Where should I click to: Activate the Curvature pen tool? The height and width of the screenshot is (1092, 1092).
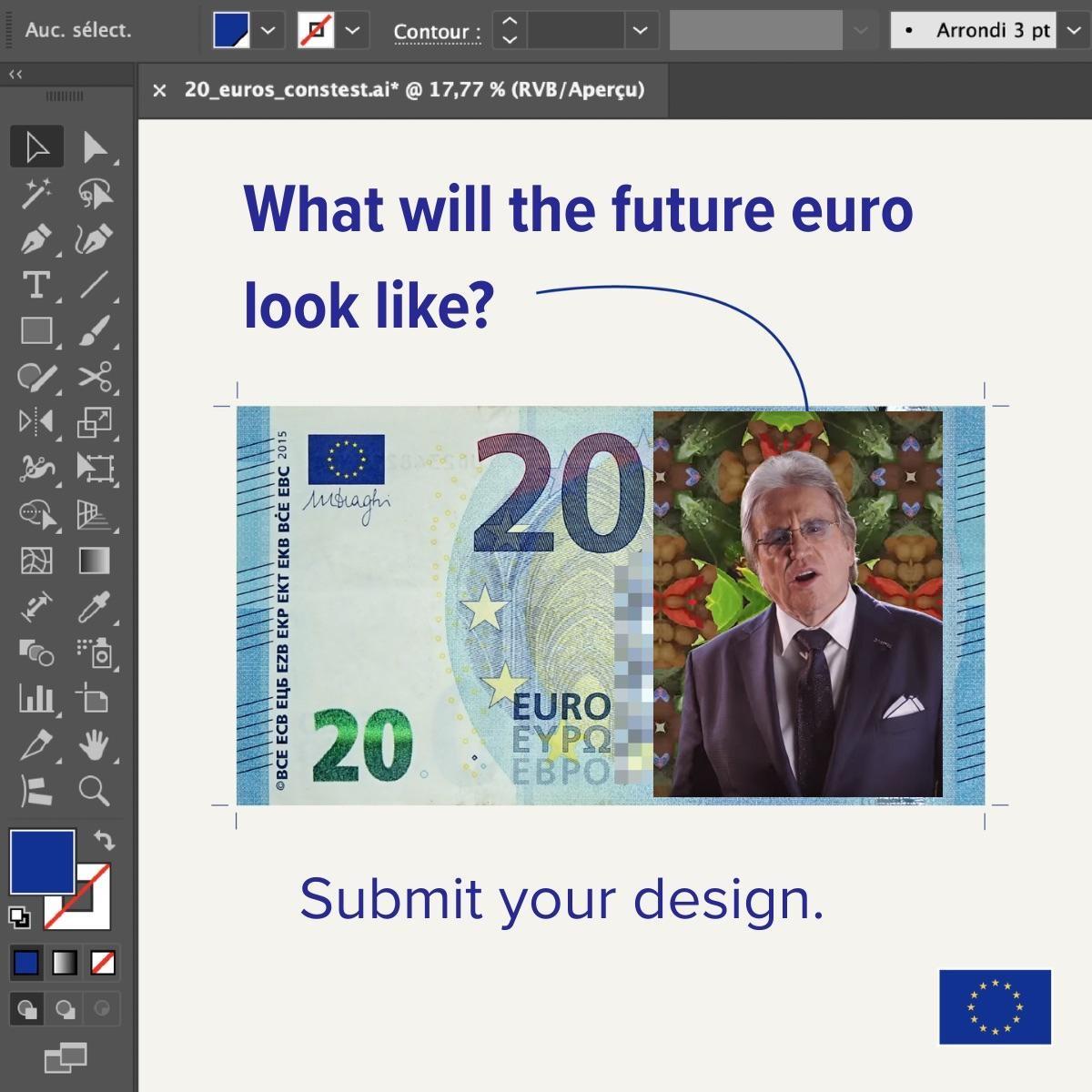94,239
